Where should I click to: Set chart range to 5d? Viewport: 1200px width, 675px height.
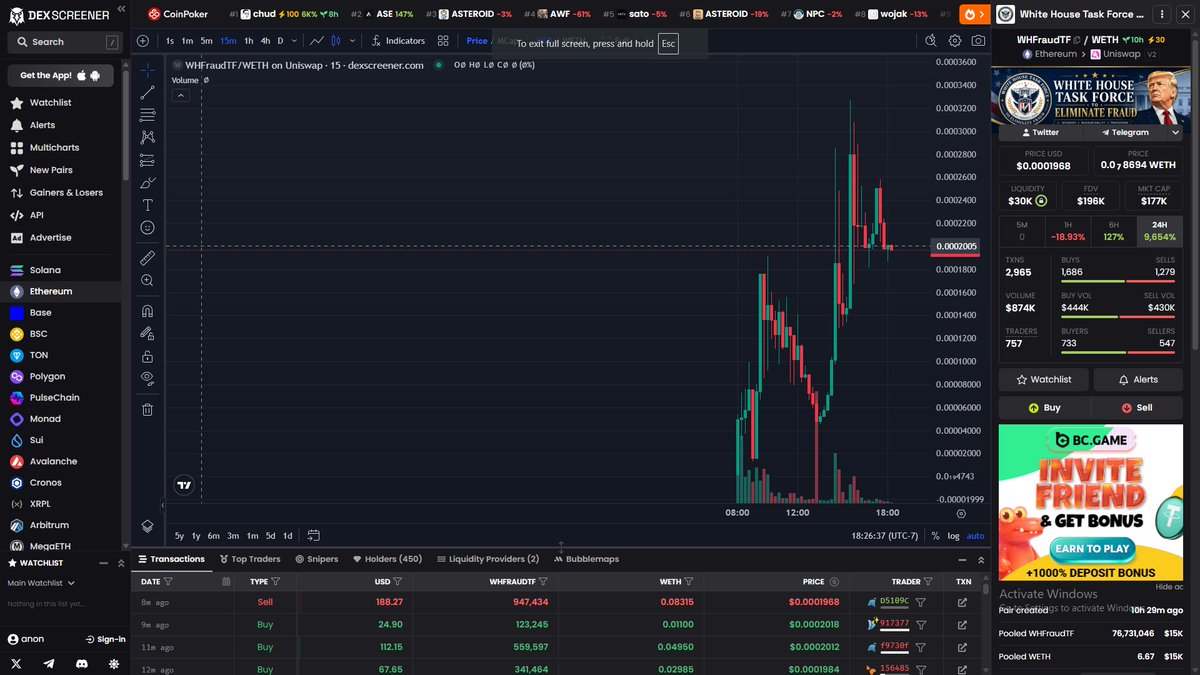[x=270, y=536]
